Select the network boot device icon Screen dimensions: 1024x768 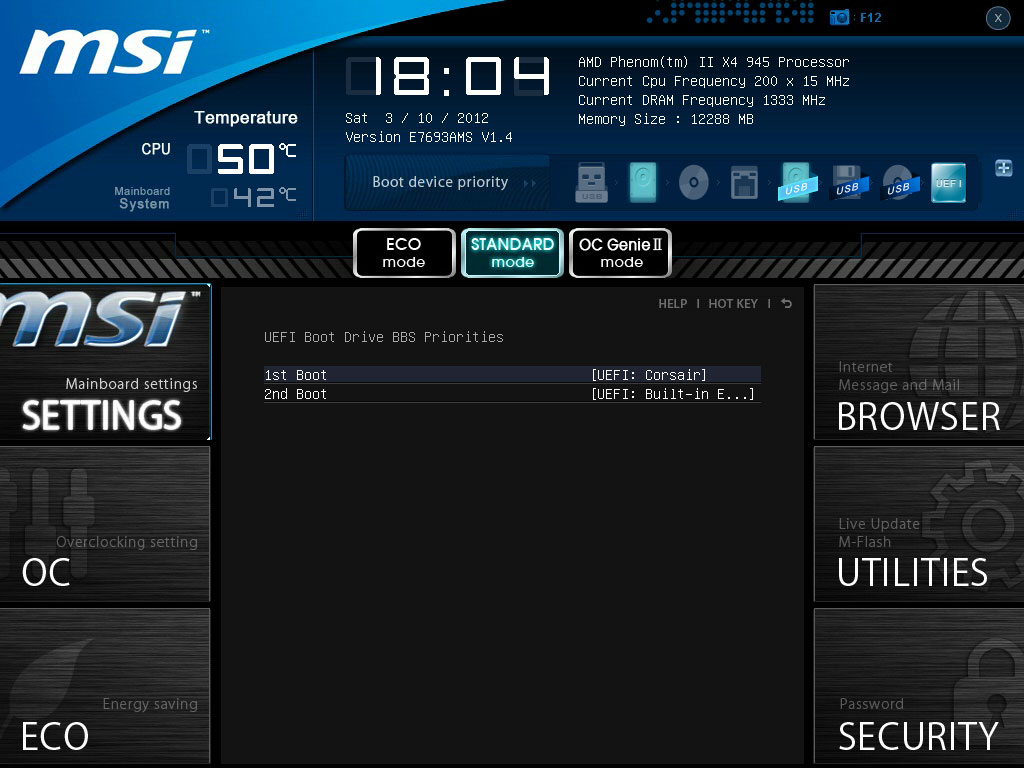tap(744, 182)
